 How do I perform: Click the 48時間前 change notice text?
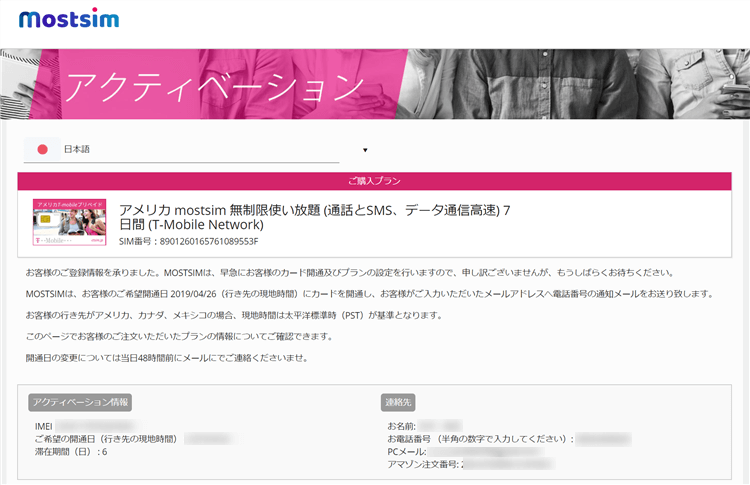point(166,357)
